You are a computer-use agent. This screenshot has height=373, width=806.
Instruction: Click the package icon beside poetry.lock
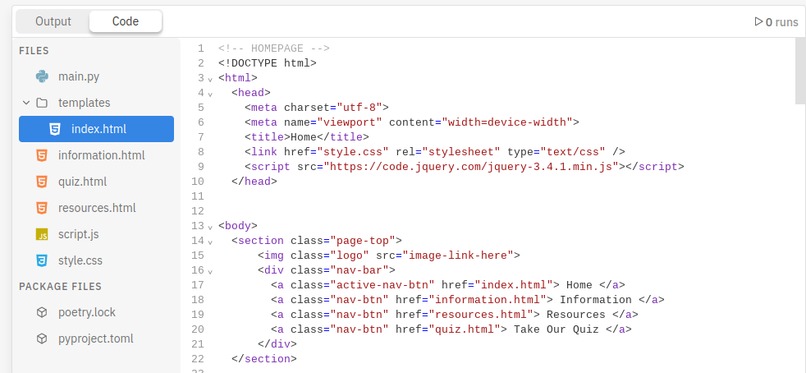point(42,312)
